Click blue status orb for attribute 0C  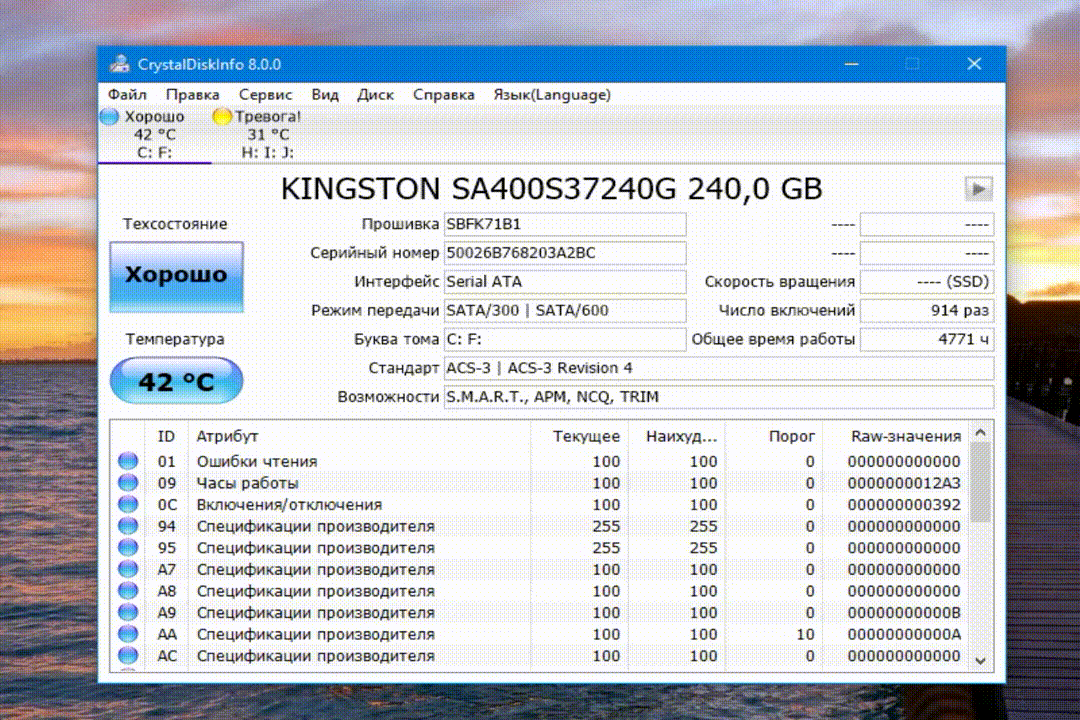pyautogui.click(x=127, y=504)
